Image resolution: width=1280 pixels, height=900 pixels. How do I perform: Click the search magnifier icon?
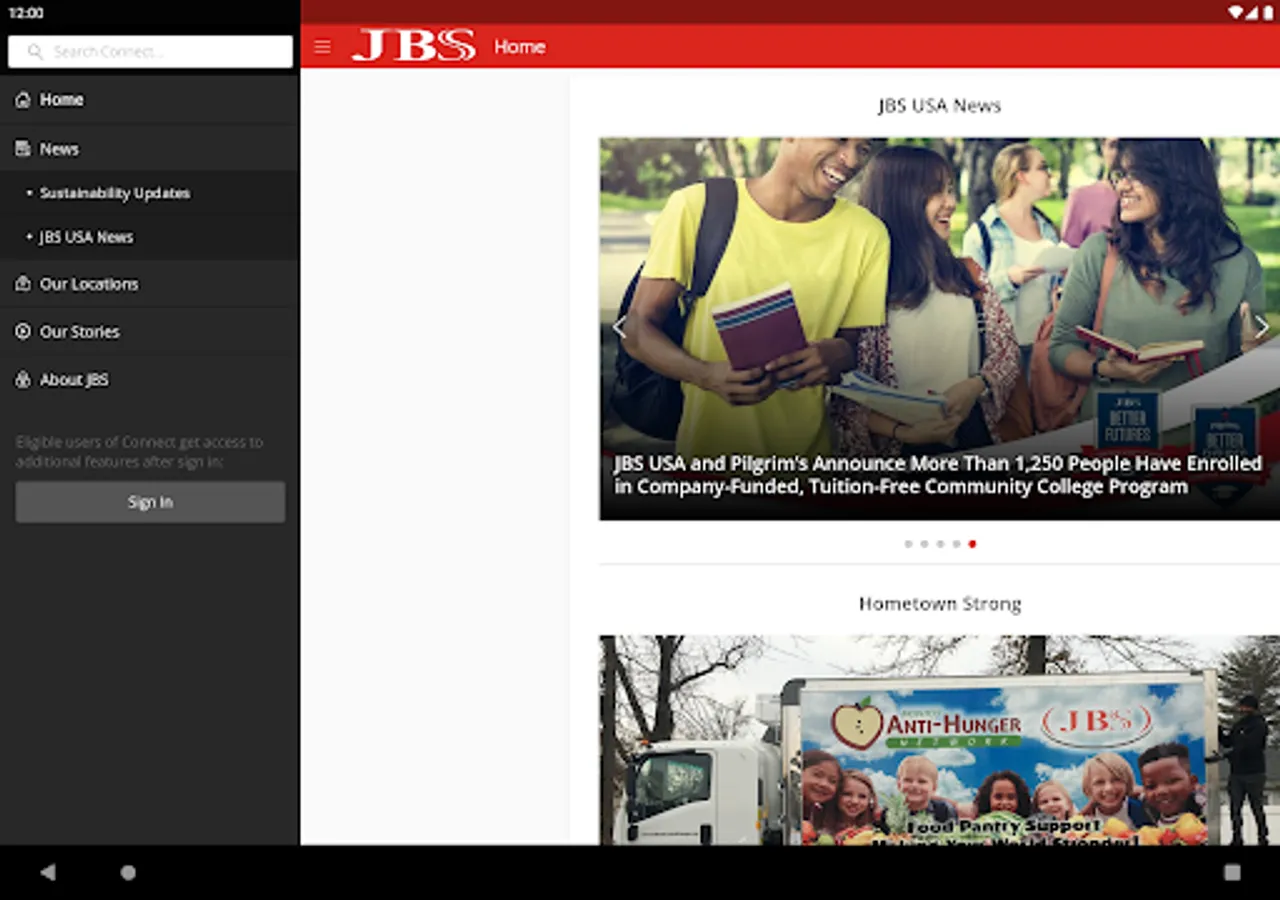(x=35, y=52)
